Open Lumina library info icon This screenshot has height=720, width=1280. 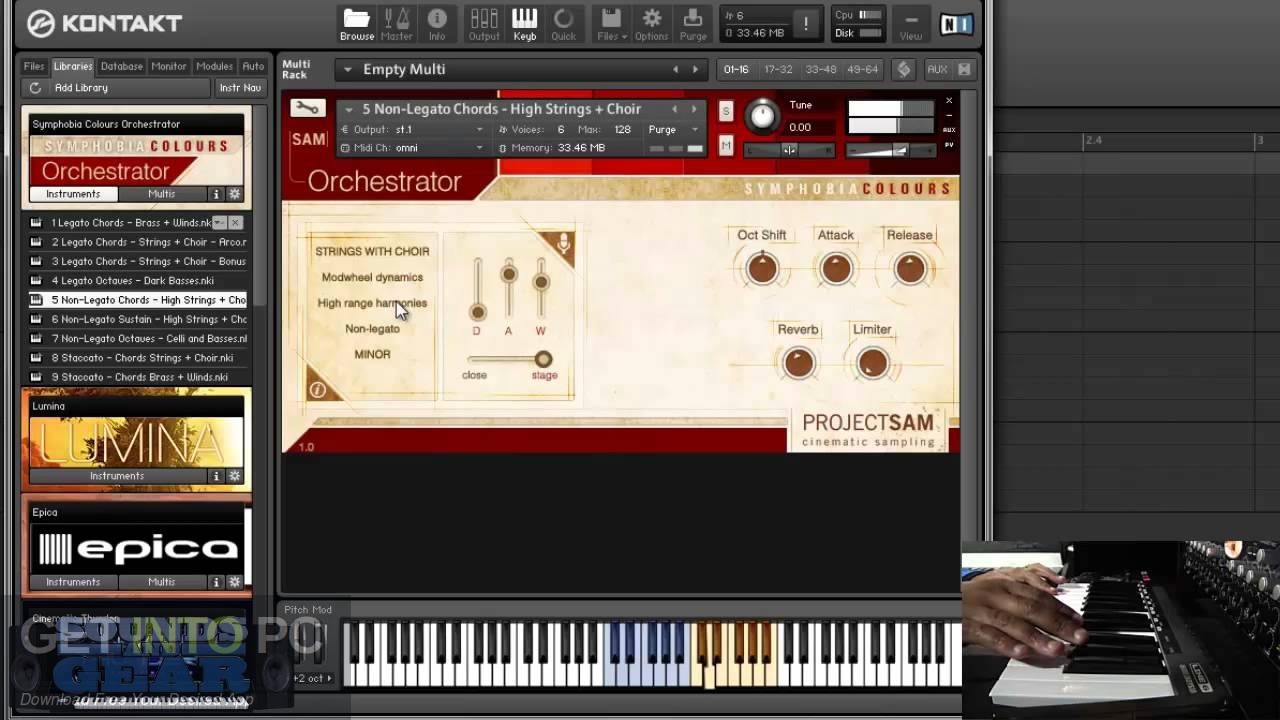coord(215,476)
